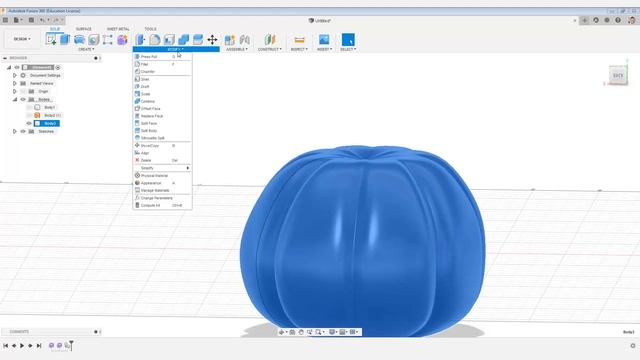Click the Insert image icon
Viewport: 640px width, 360px height.
pyautogui.click(x=324, y=40)
